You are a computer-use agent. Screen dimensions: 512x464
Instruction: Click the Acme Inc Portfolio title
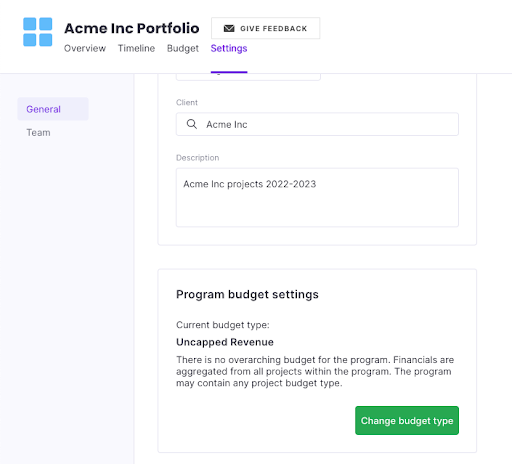point(132,28)
